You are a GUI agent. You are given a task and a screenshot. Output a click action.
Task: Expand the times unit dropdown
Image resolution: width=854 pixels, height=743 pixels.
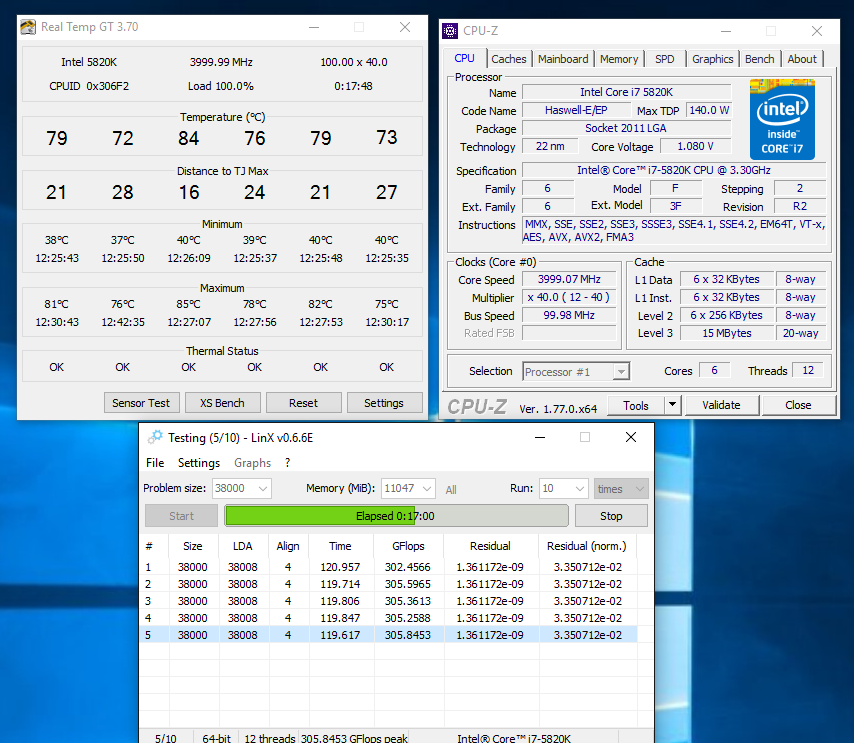pos(640,489)
